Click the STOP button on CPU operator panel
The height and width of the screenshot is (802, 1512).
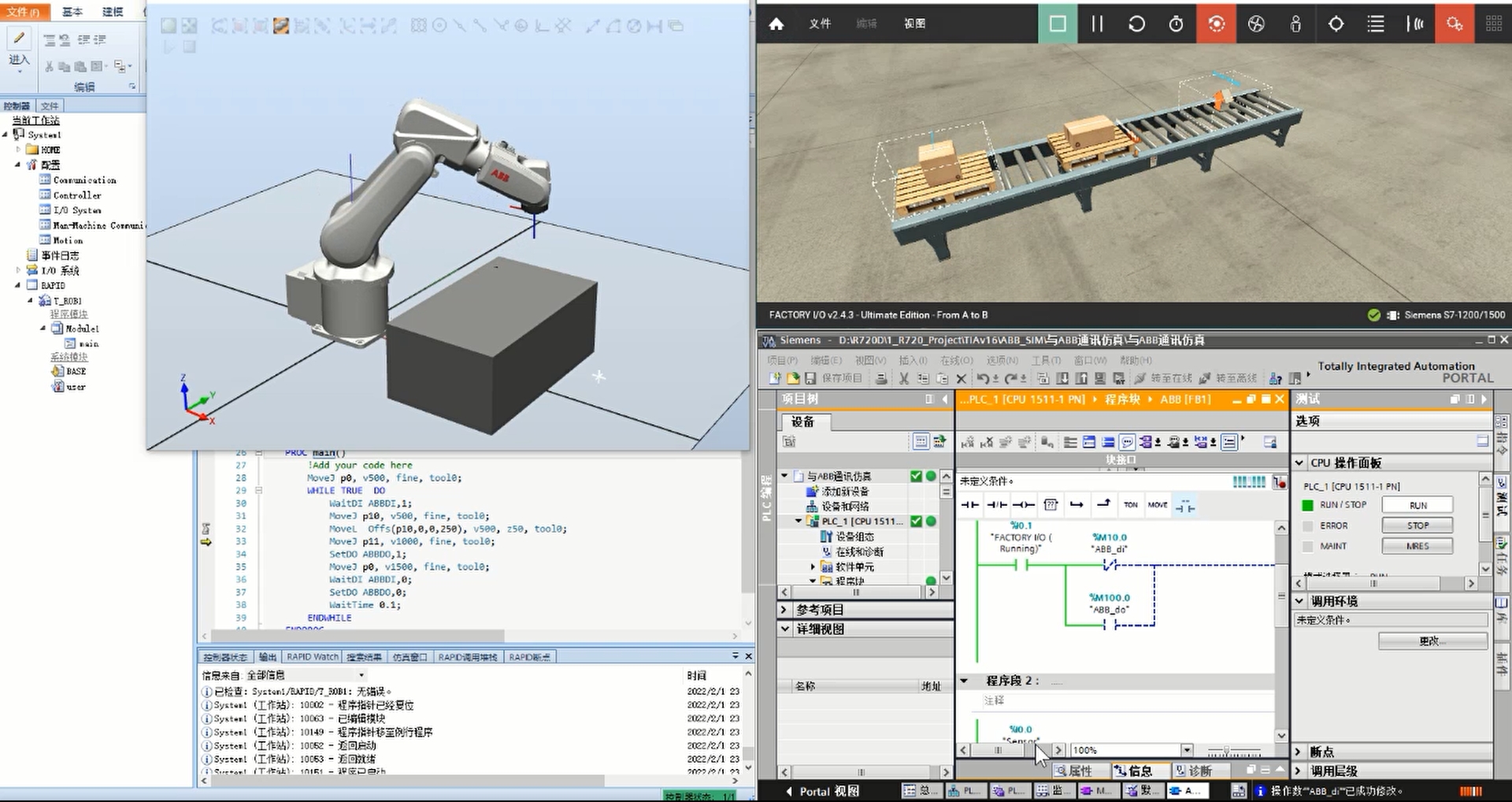click(1417, 525)
